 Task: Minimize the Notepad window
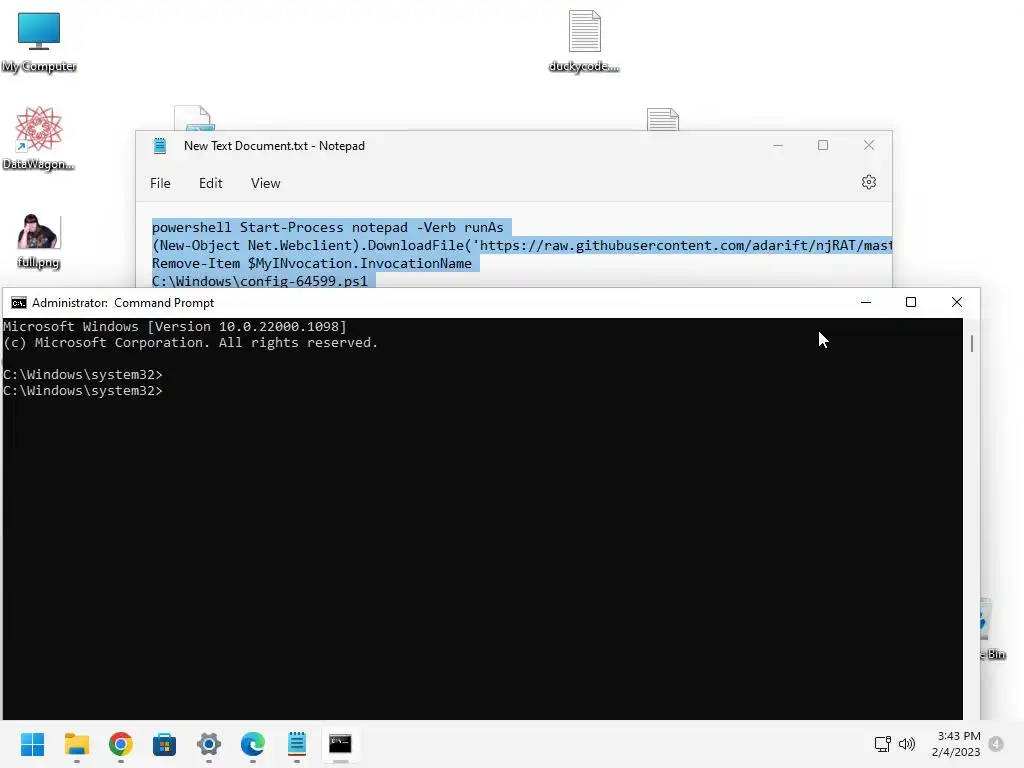coord(778,146)
